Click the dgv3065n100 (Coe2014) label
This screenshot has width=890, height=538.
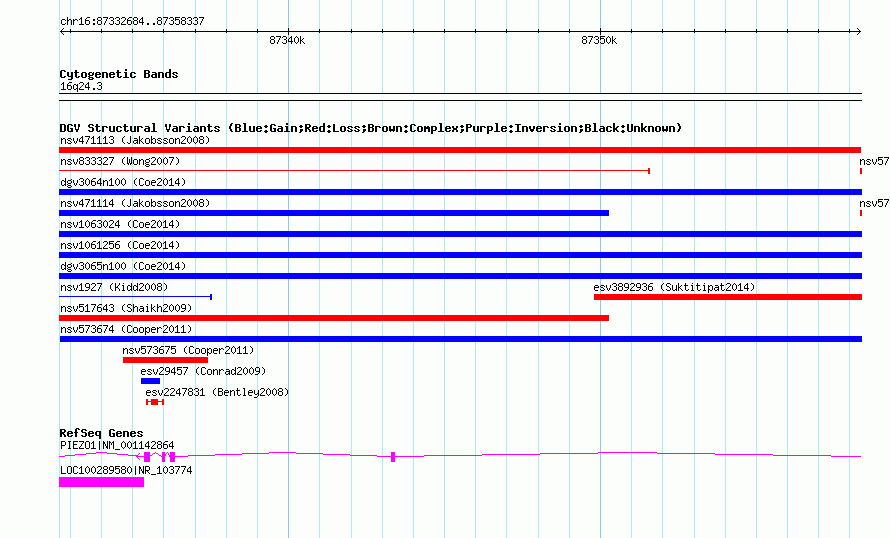tap(123, 266)
